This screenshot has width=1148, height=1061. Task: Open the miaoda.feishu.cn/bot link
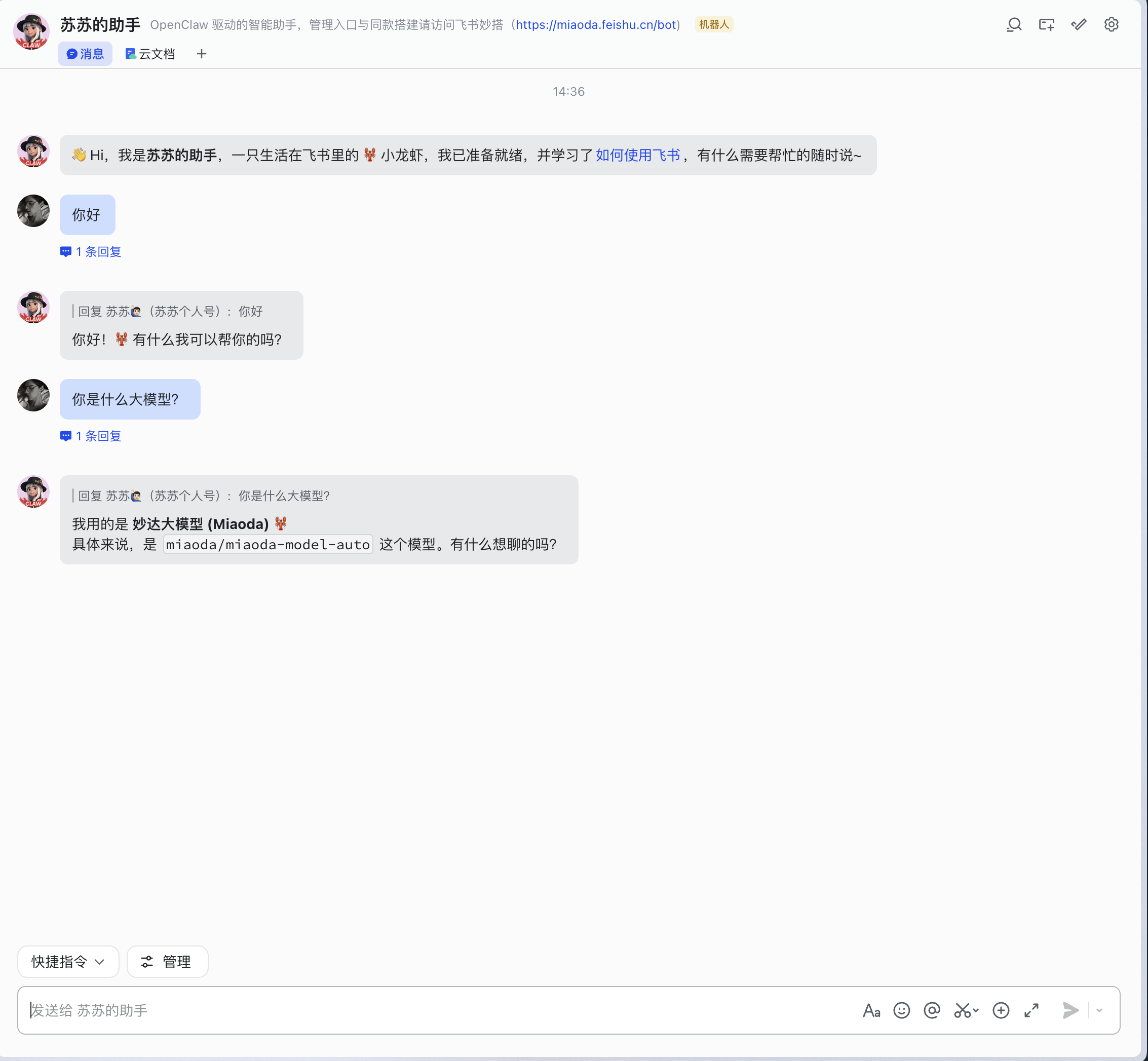(596, 25)
